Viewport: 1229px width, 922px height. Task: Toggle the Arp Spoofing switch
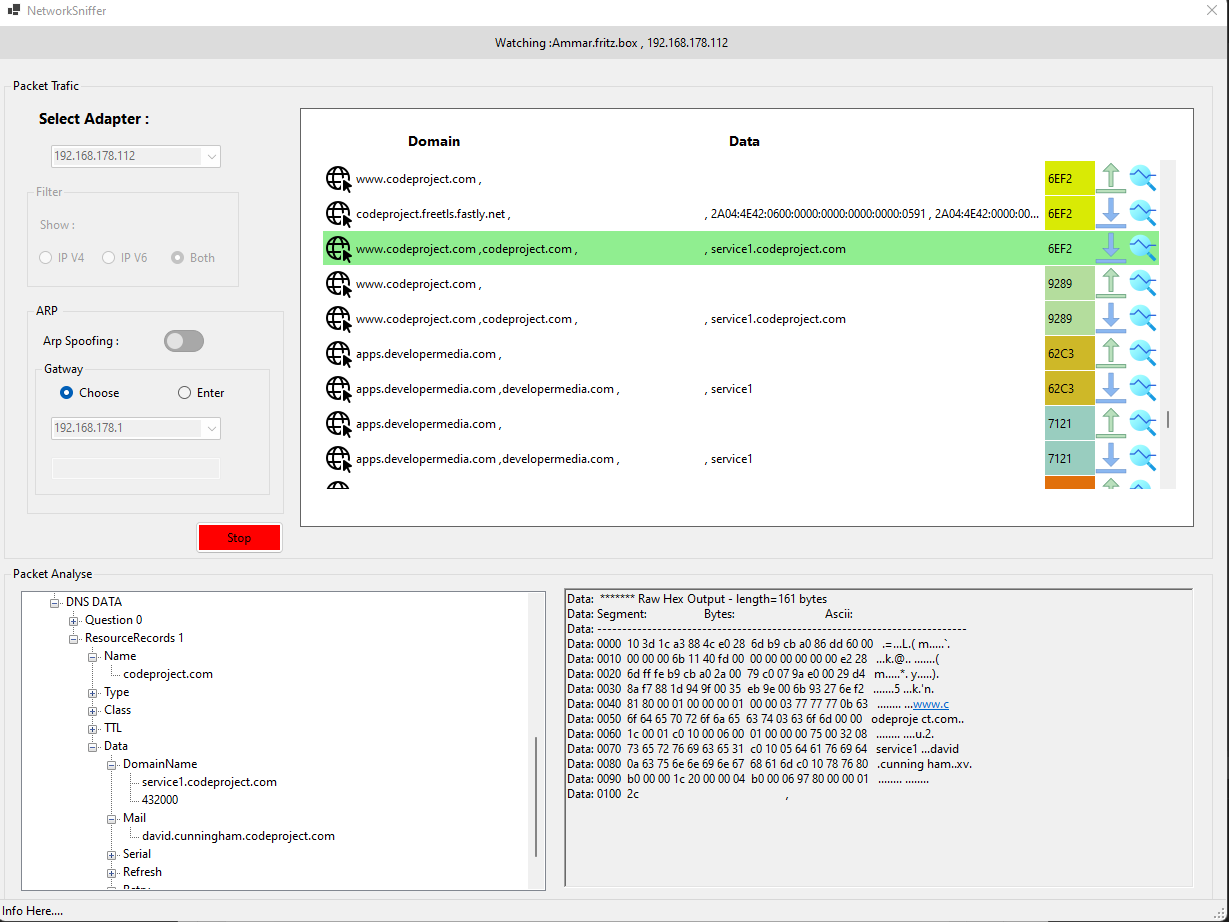184,341
